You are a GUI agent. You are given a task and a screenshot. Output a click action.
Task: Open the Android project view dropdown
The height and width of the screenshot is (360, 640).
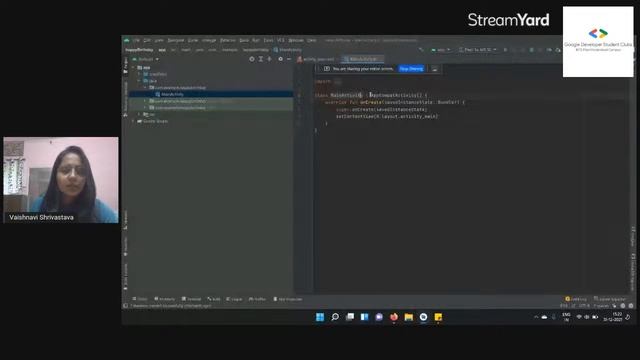(x=146, y=59)
